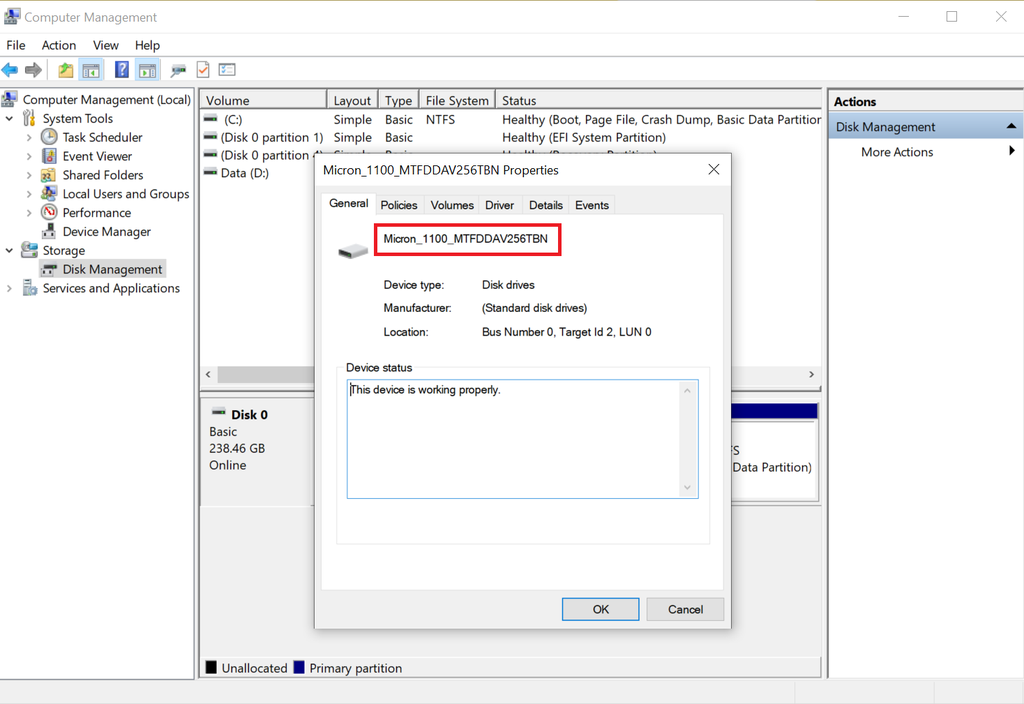The image size is (1024, 704).
Task: Click the checklist settings toolbar icon
Action: [x=227, y=69]
